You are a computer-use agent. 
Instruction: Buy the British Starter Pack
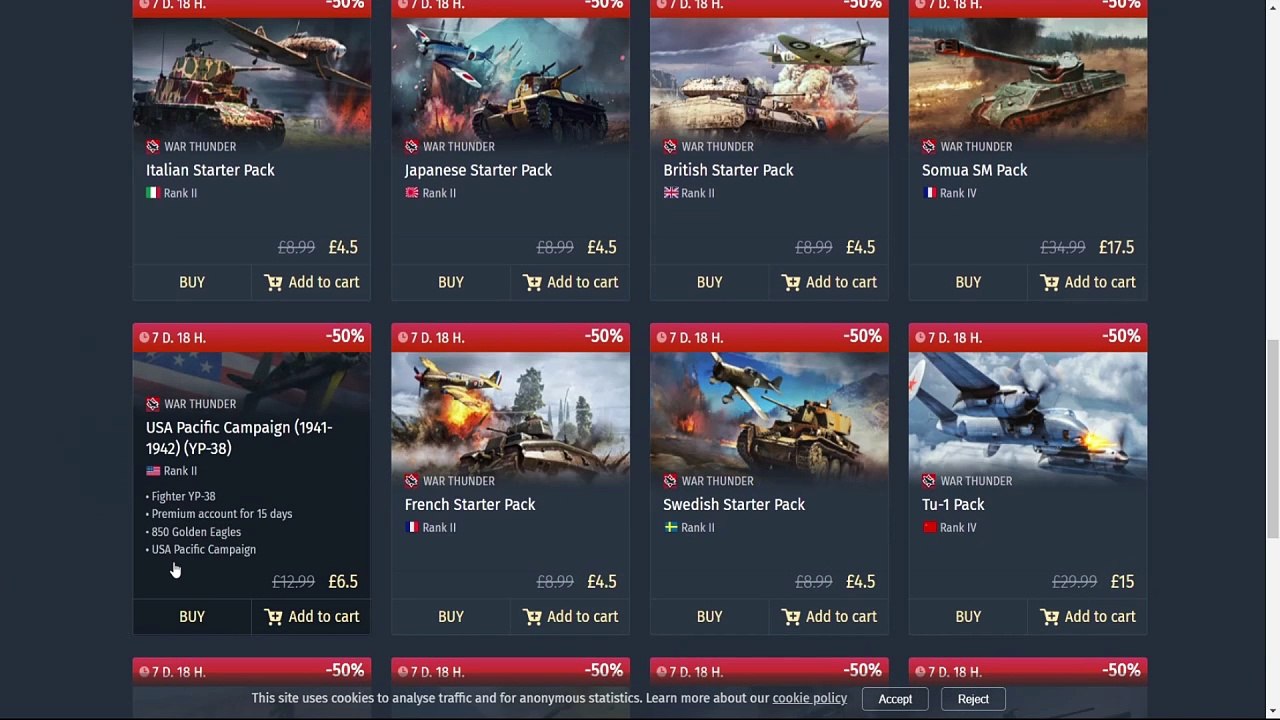tap(709, 283)
